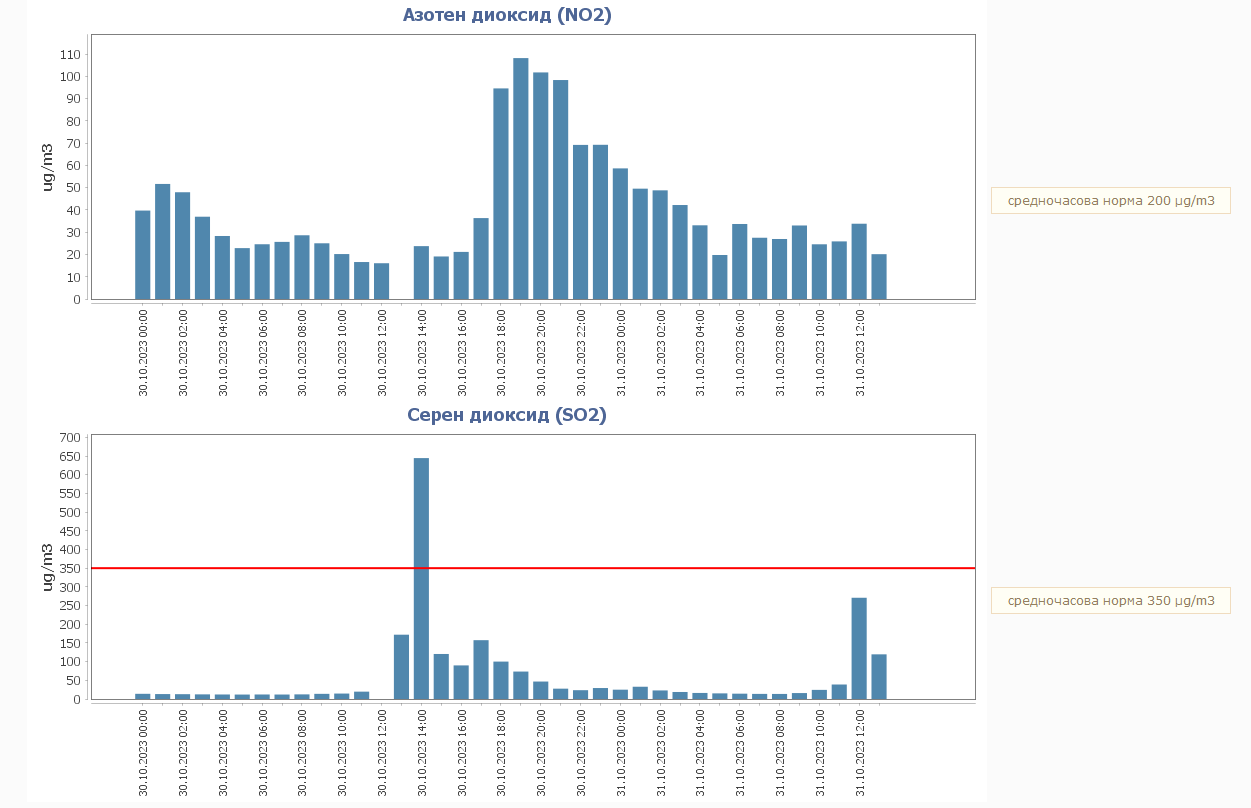Click the SO2 legend box 'средночасова норма 350 µg/m3'

[1110, 601]
